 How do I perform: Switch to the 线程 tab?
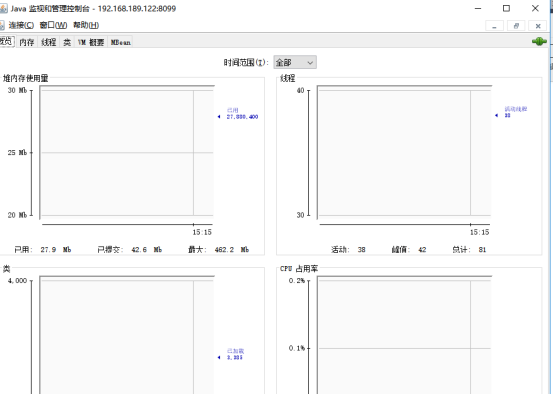[49, 42]
